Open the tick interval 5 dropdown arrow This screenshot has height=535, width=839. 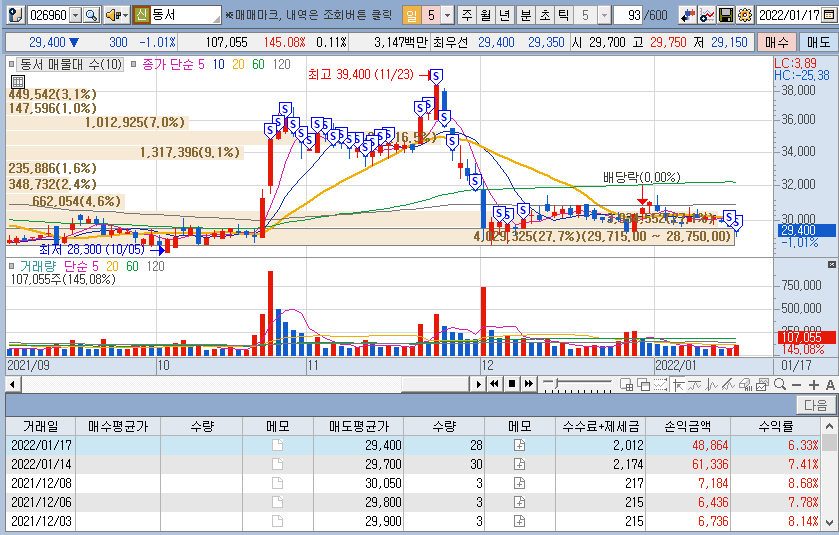coord(604,15)
